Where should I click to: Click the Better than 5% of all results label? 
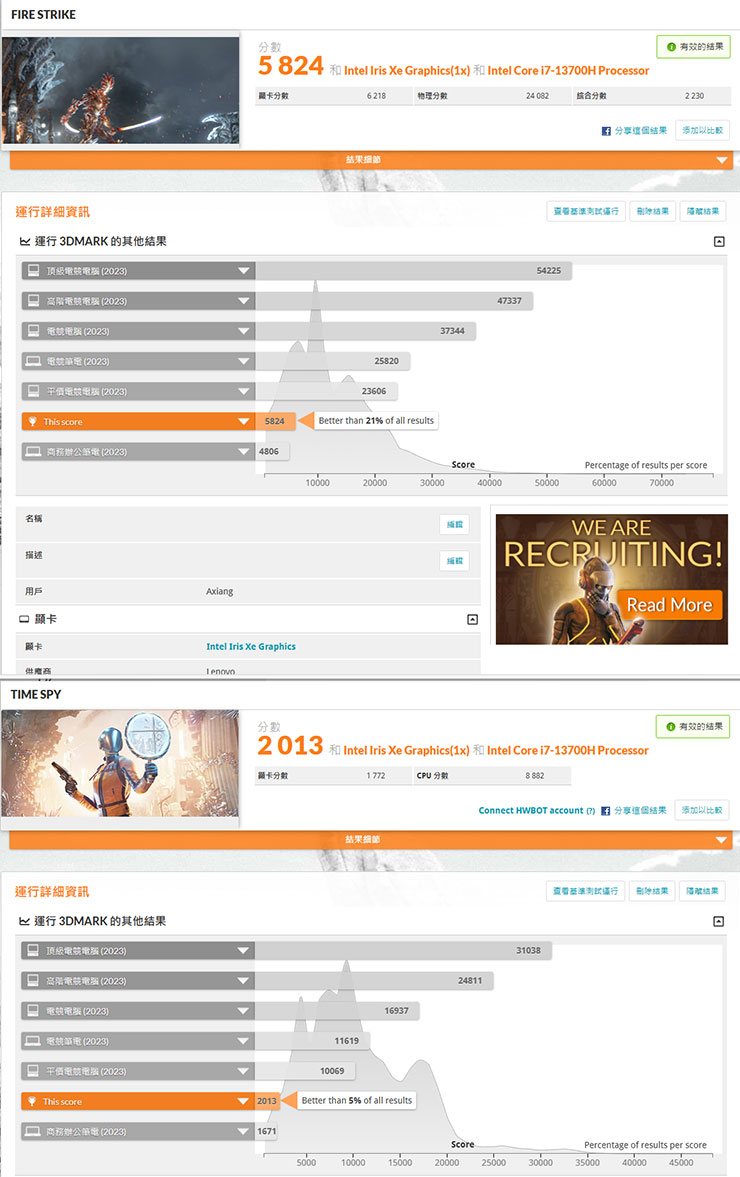pos(356,1101)
